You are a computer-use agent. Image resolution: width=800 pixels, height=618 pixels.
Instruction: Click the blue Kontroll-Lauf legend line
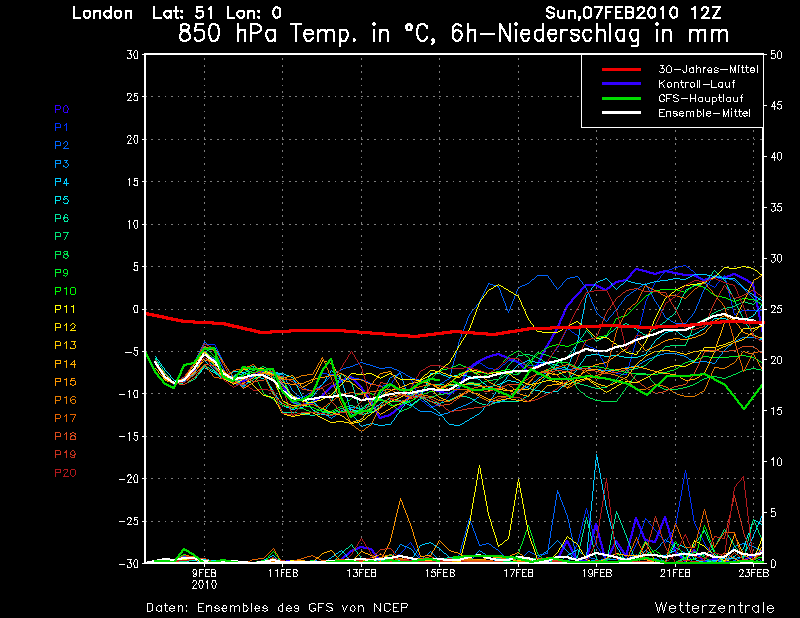620,84
